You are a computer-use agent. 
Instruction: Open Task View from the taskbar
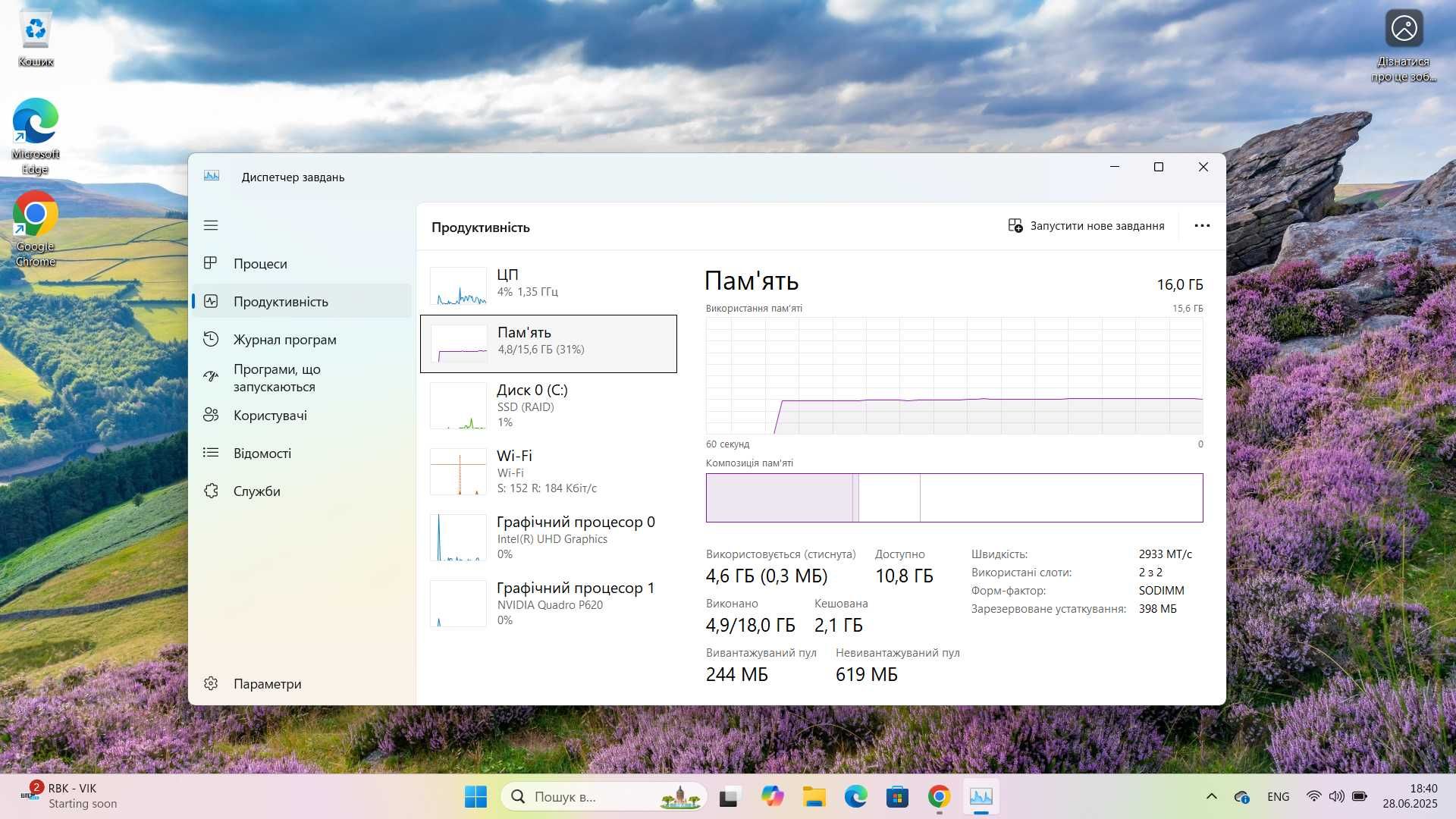point(730,797)
